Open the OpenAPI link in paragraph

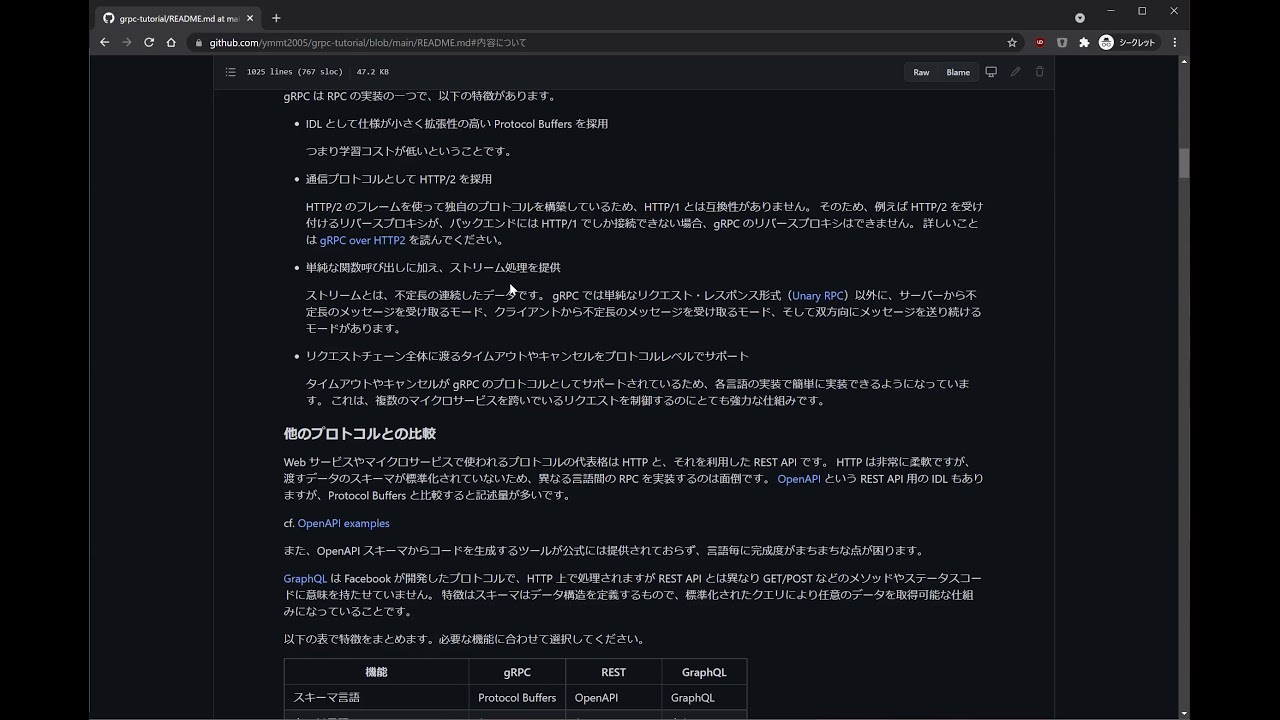point(799,479)
